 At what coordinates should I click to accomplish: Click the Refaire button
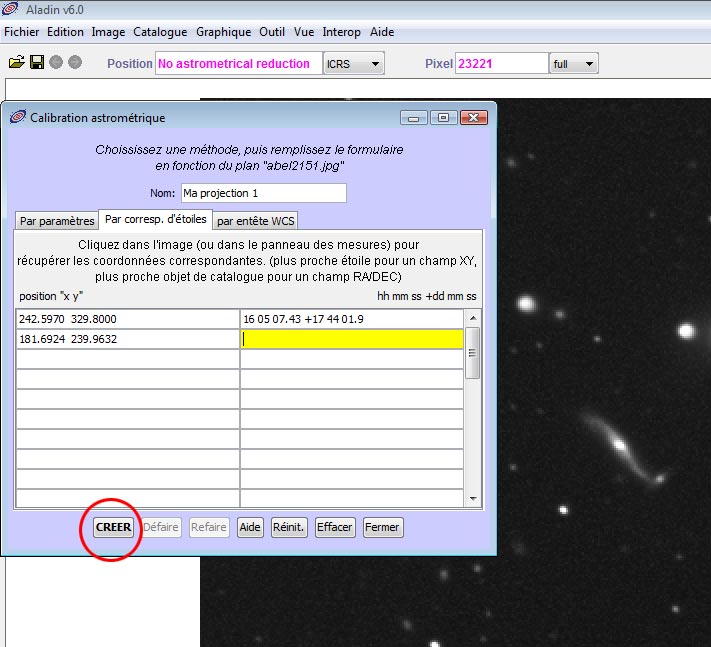209,527
